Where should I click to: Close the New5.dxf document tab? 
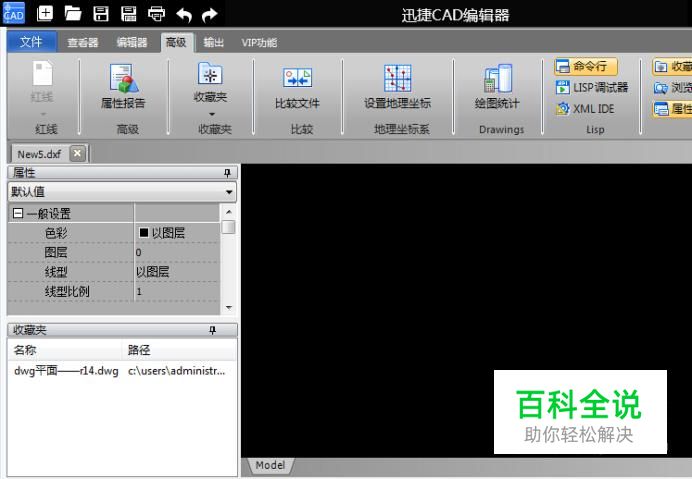[78, 153]
